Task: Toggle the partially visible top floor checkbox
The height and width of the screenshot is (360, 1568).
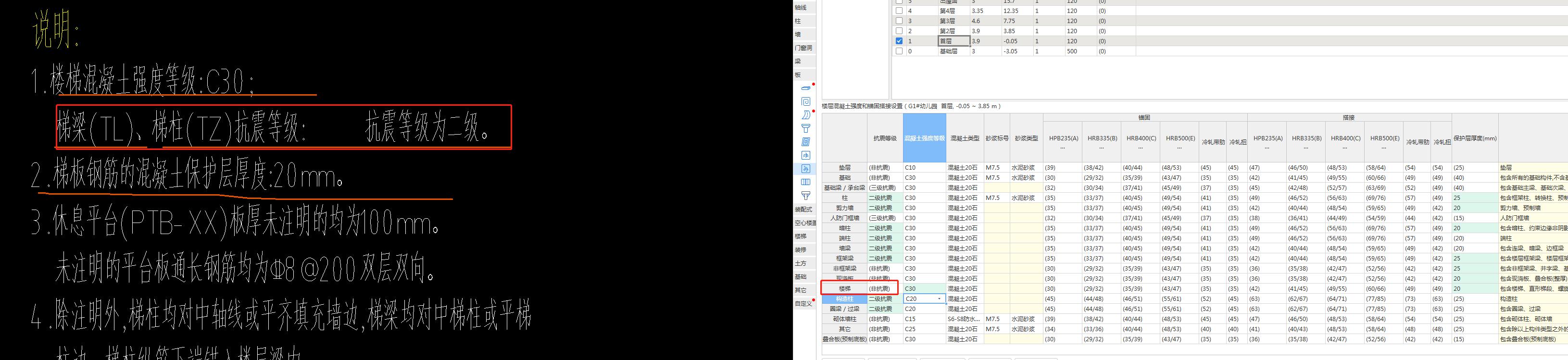Action: 899,2
